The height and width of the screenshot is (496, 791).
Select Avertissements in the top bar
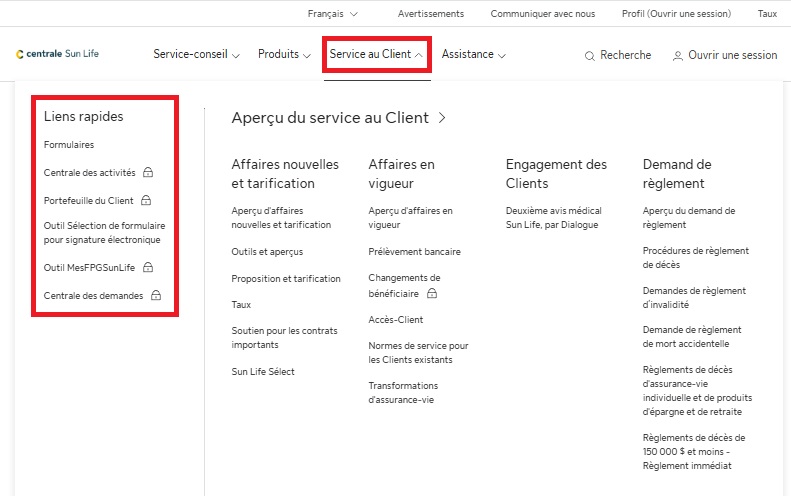[430, 14]
